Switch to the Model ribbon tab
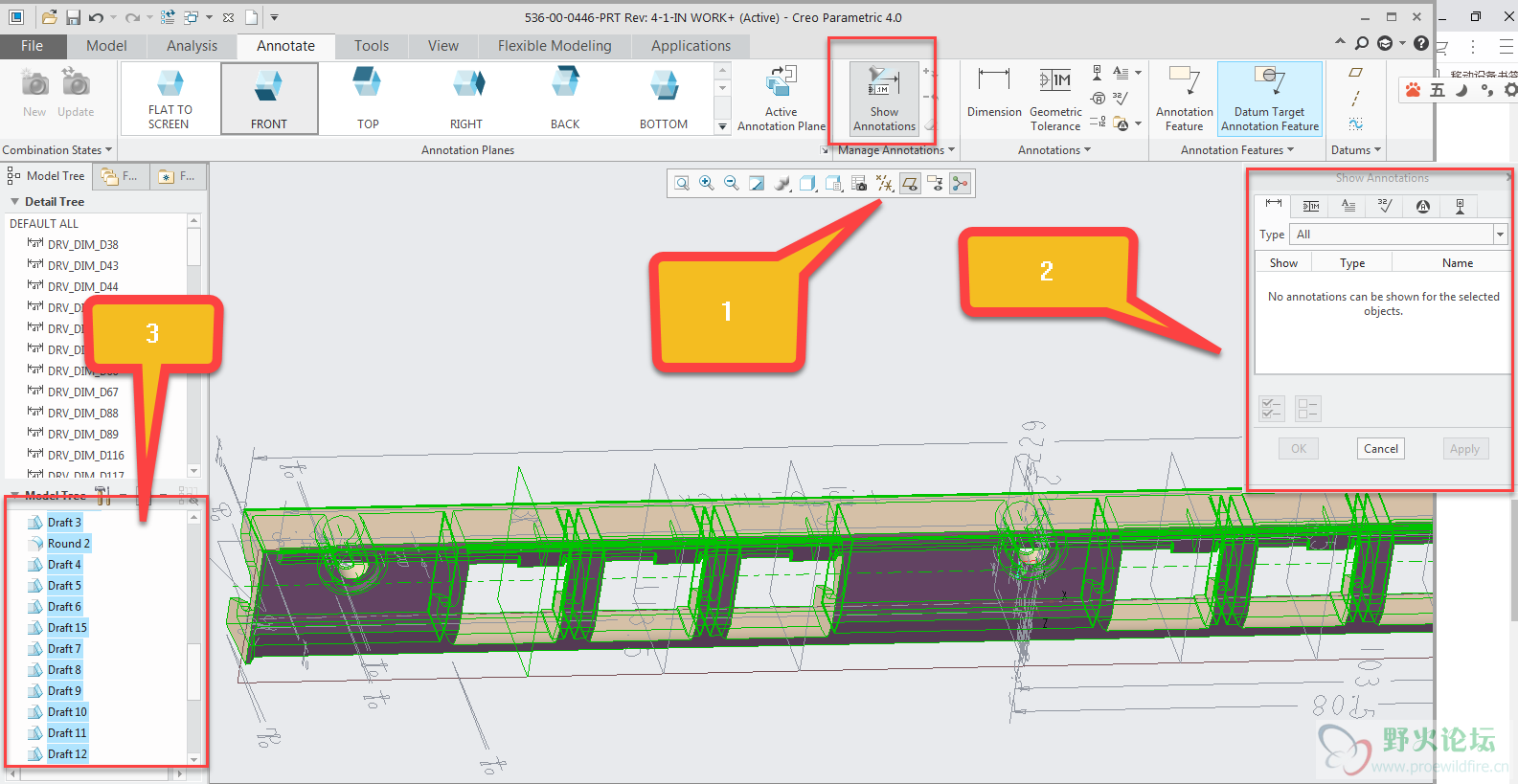The image size is (1518, 784). tap(106, 46)
